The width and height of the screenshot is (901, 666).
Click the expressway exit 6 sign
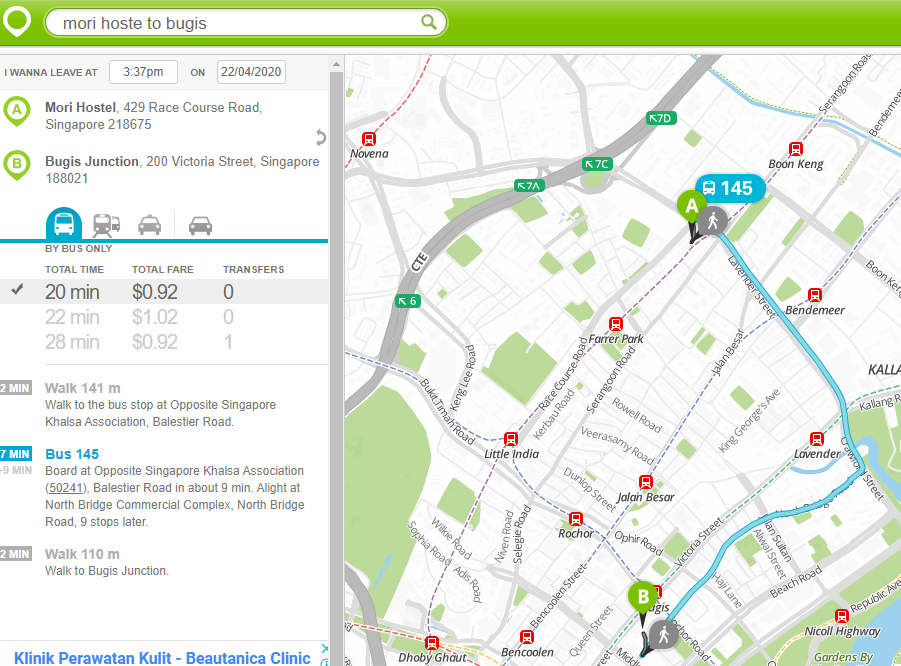coord(408,301)
